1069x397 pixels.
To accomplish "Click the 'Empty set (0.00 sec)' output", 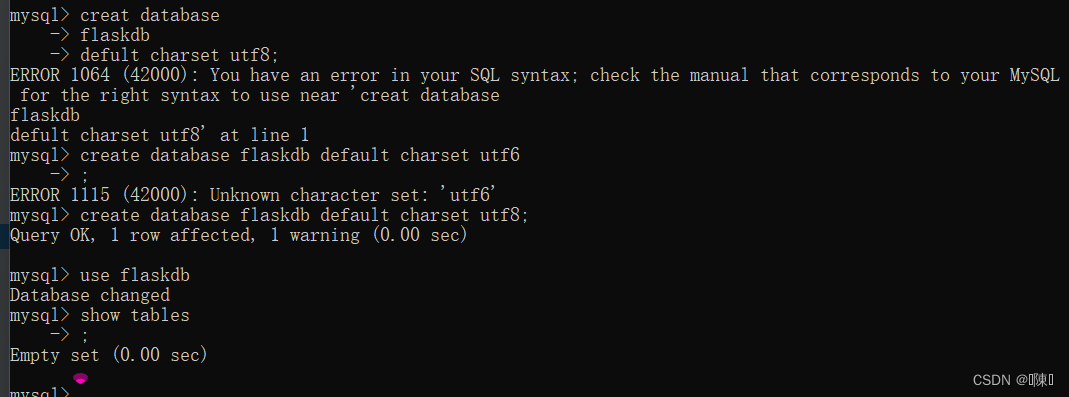I will [x=109, y=355].
